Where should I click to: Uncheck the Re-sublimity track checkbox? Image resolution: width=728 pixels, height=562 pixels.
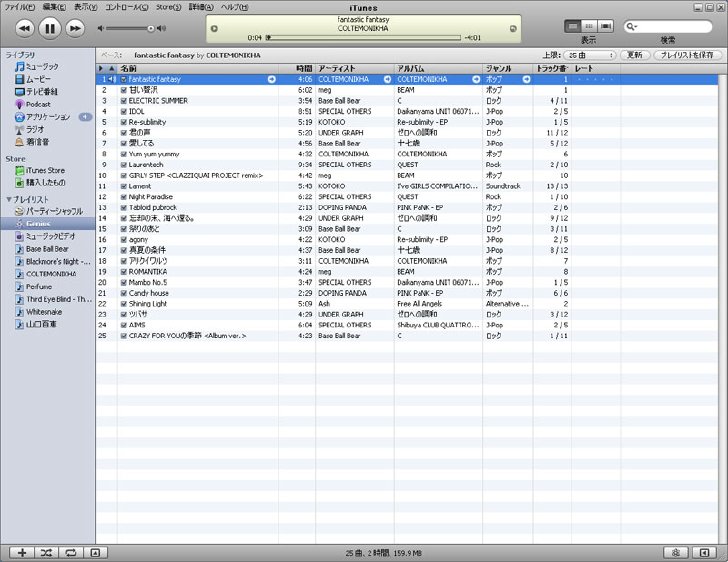click(x=124, y=122)
